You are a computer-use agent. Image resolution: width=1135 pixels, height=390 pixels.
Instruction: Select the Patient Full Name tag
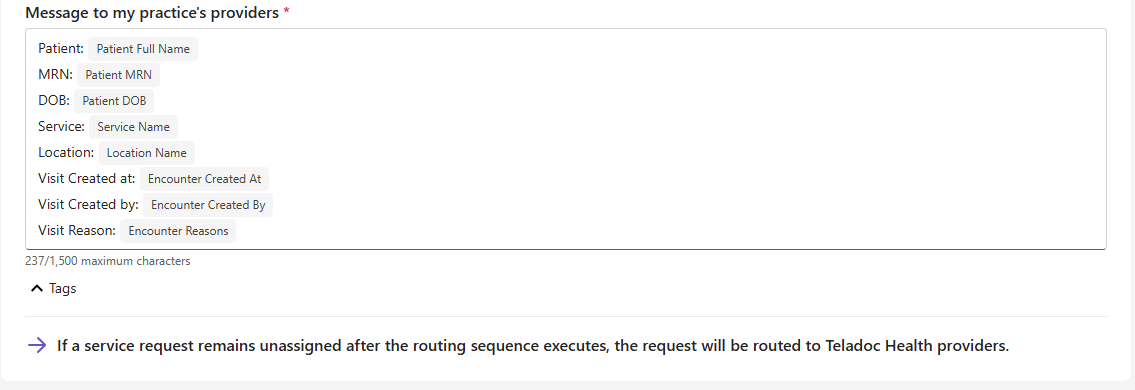click(x=143, y=49)
